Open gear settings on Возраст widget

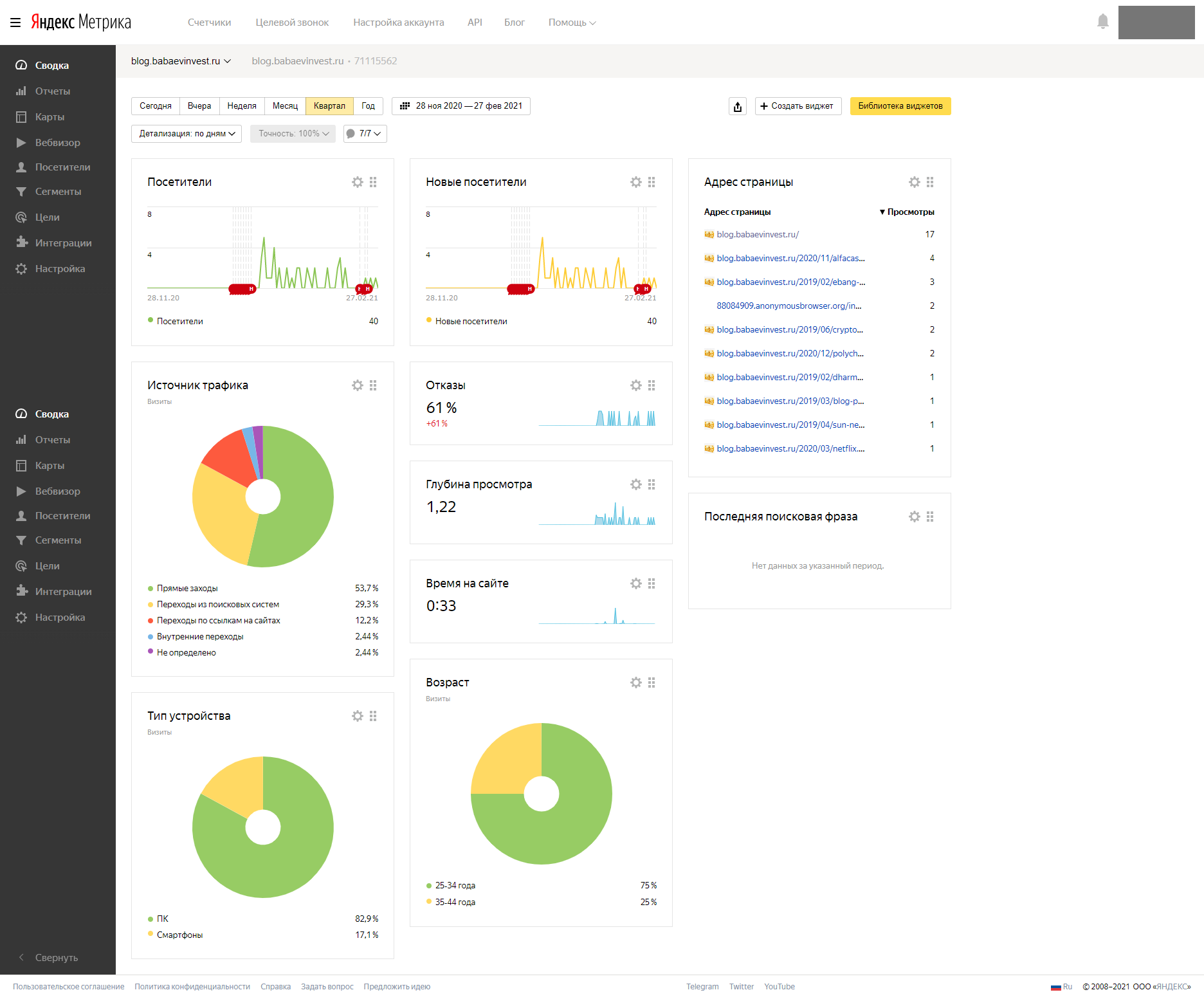[x=635, y=683]
